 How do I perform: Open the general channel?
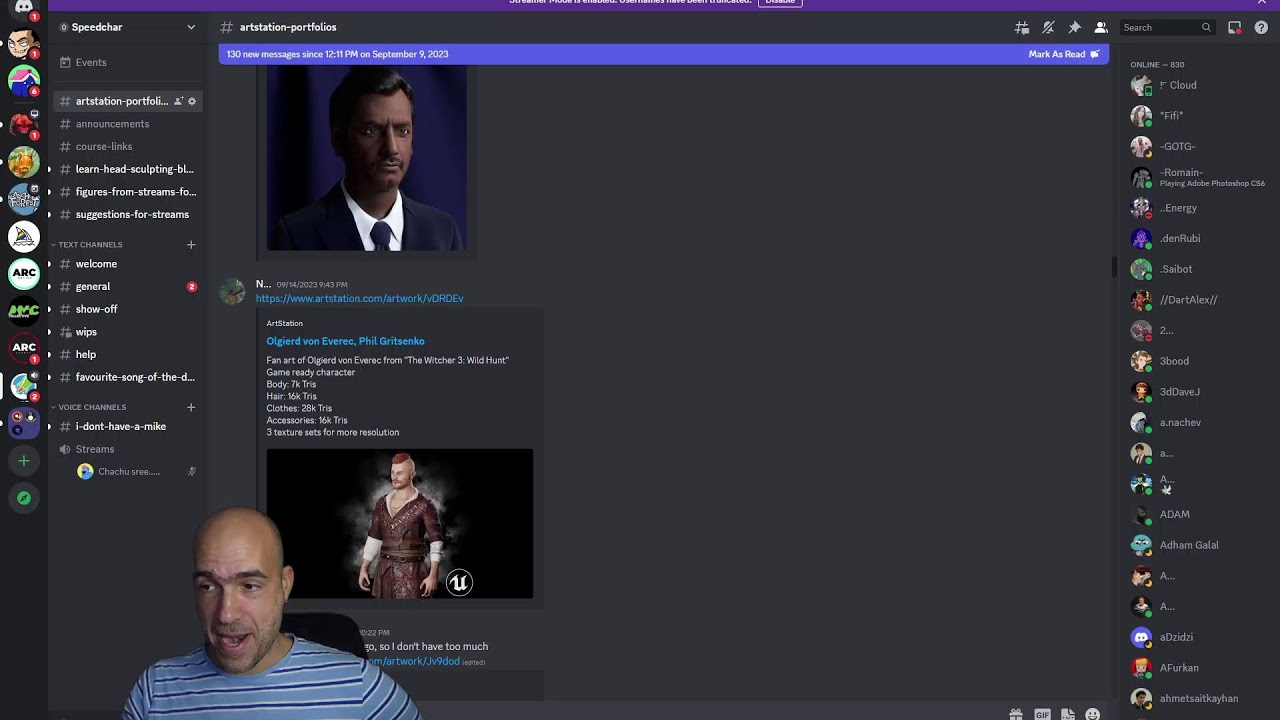[128, 287]
